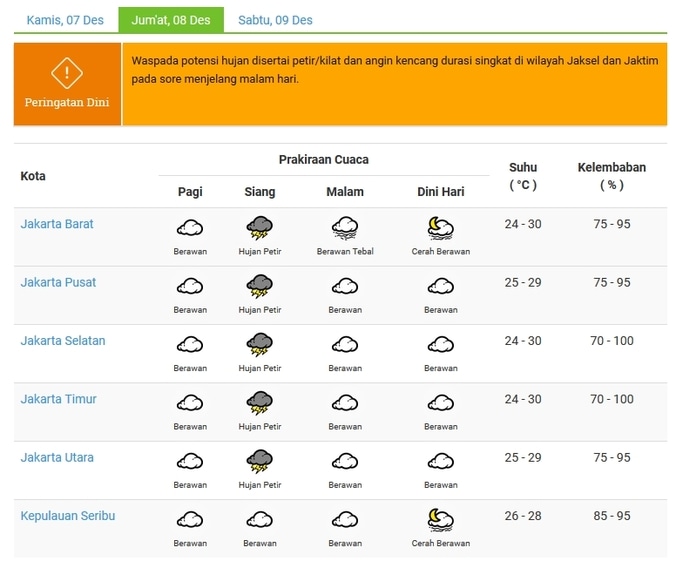Open the Jakarta Barat city link
676x561 pixels.
57,224
